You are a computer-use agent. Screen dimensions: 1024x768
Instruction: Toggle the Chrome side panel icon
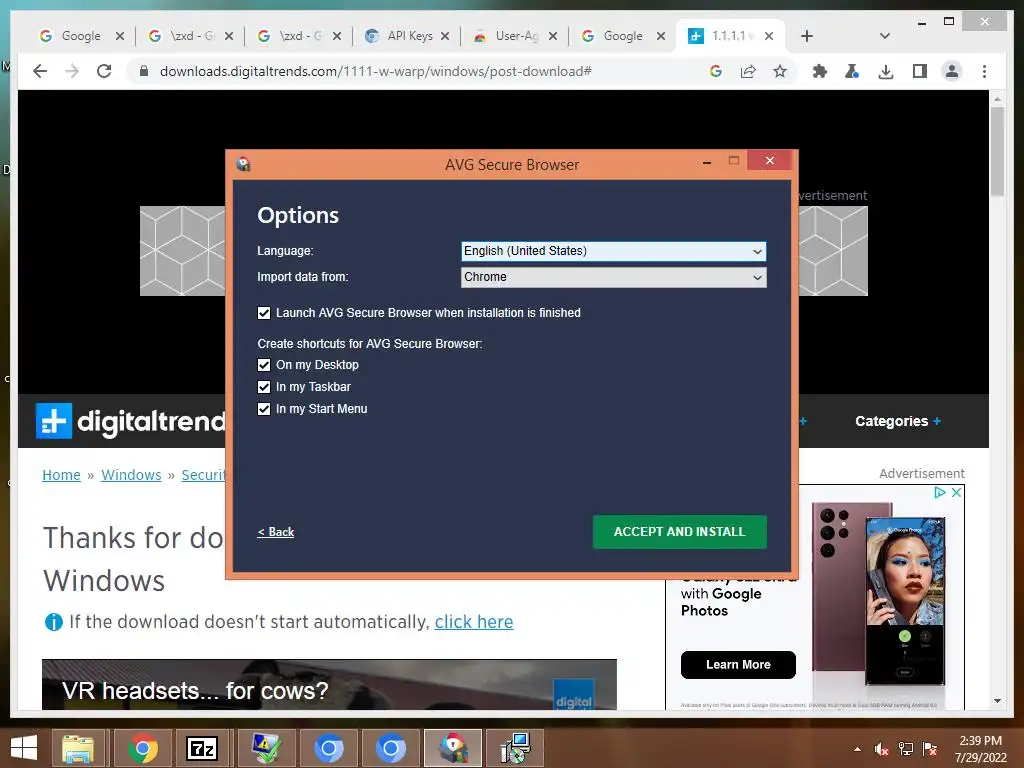(x=920, y=71)
